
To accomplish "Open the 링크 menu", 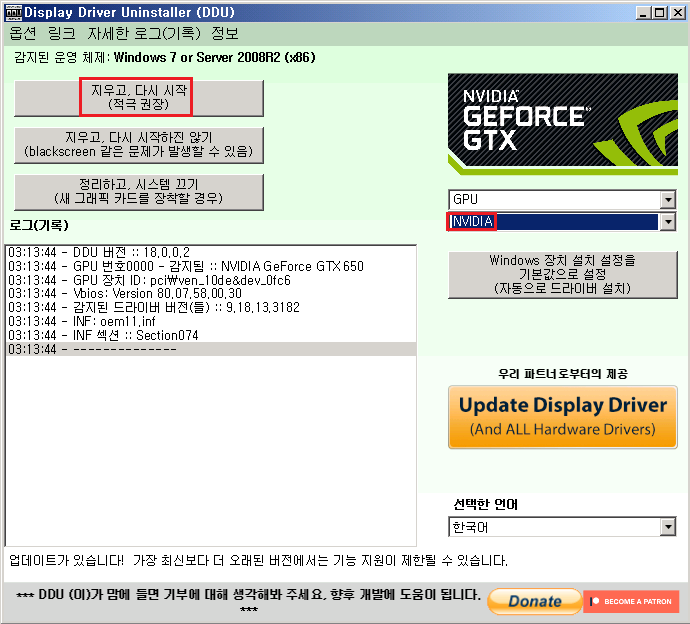I will [62, 33].
